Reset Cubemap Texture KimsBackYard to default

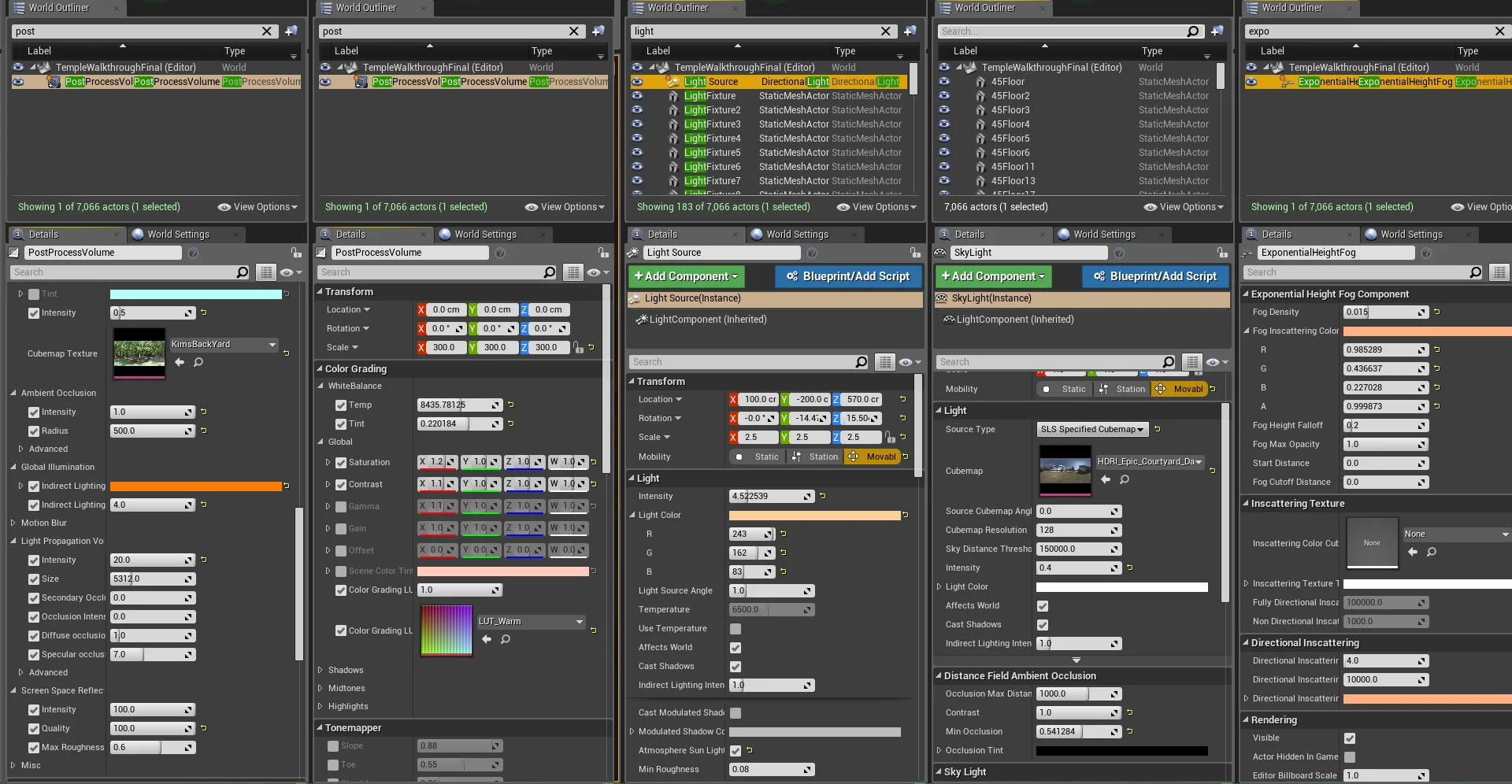[x=287, y=353]
